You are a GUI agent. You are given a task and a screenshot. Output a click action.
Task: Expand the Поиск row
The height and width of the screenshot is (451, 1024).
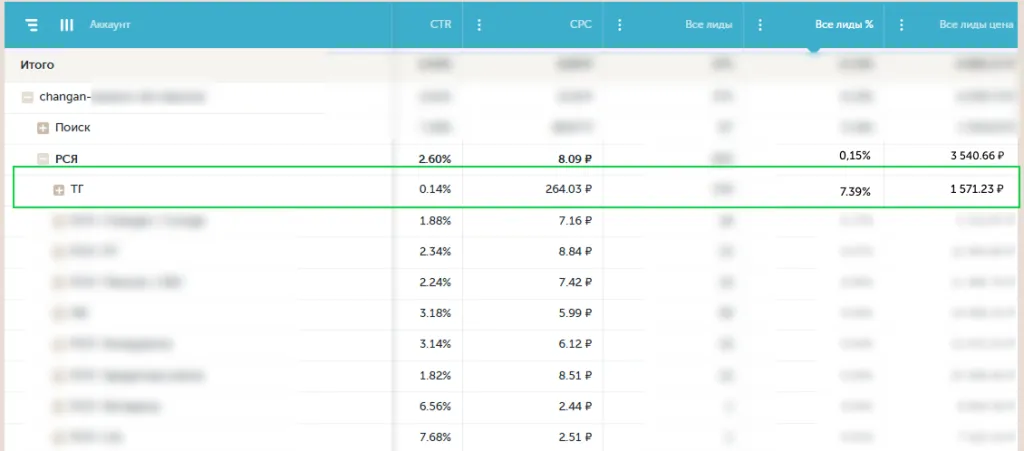click(x=43, y=128)
